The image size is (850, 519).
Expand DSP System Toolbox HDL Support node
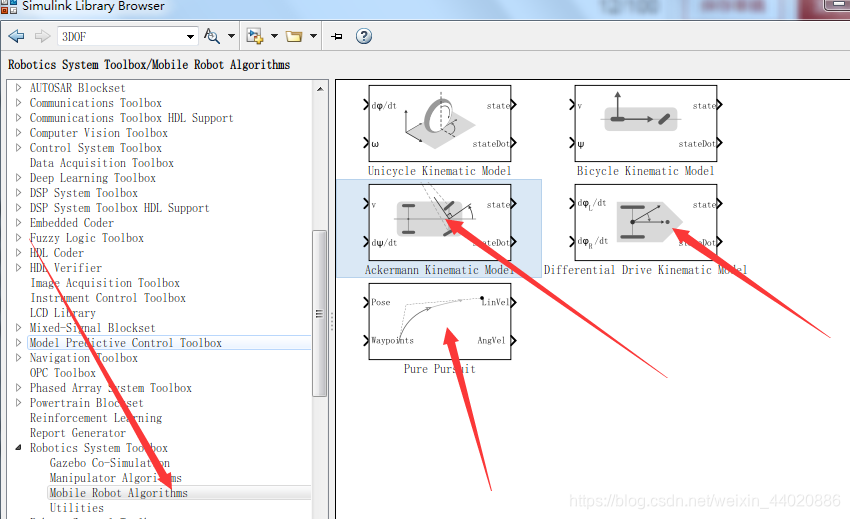(18, 208)
